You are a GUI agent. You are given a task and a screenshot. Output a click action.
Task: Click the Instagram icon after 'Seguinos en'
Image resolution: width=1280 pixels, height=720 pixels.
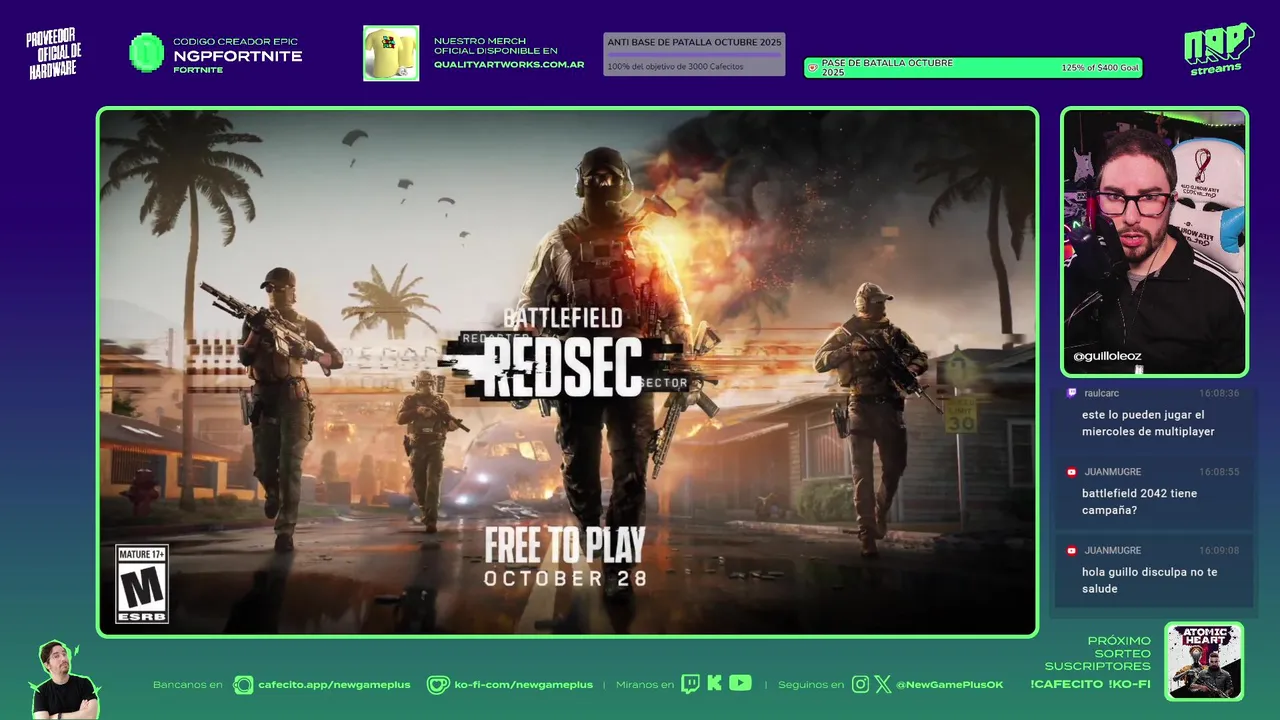860,684
